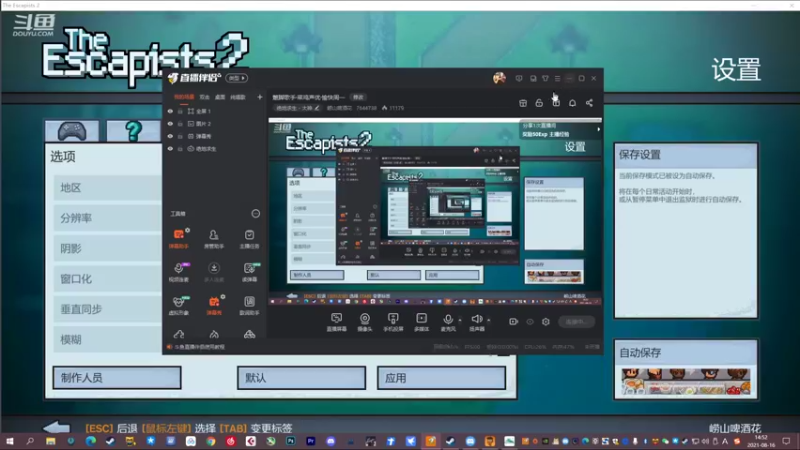Image resolution: width=800 pixels, height=450 pixels.
Task: Toggle lock on 绝地求生 source row
Action: (x=180, y=149)
